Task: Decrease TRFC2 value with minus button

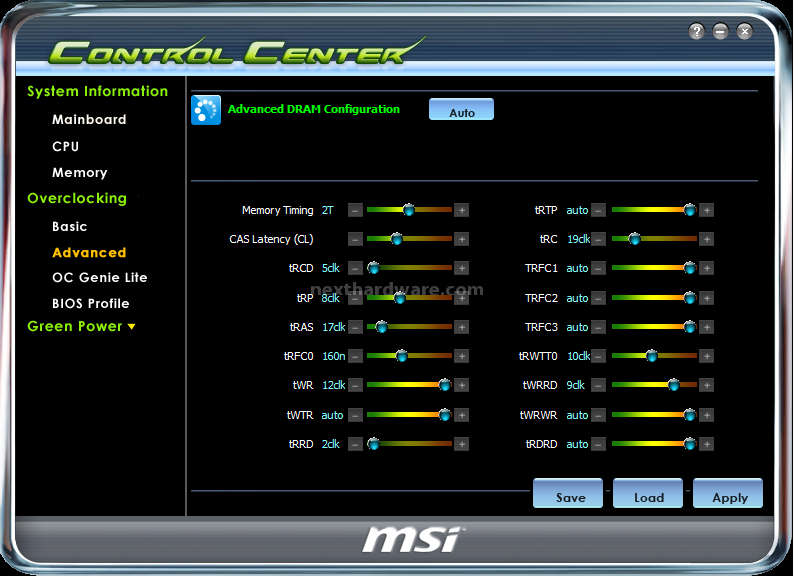Action: (598, 298)
